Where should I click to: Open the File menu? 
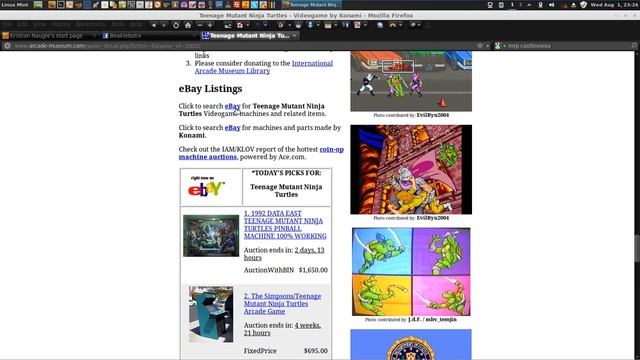(x=7, y=25)
